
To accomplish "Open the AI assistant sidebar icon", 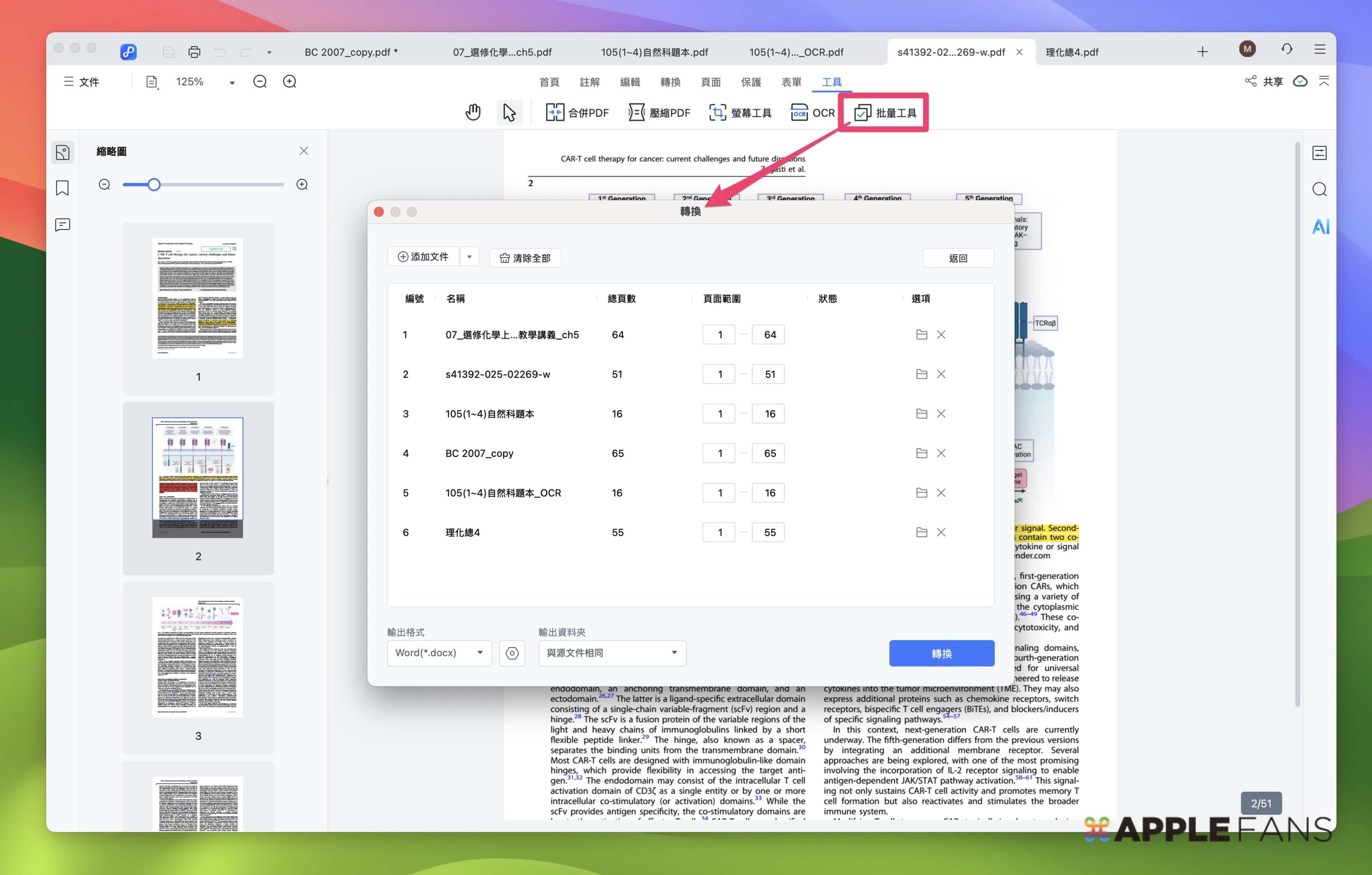I will click(1320, 226).
